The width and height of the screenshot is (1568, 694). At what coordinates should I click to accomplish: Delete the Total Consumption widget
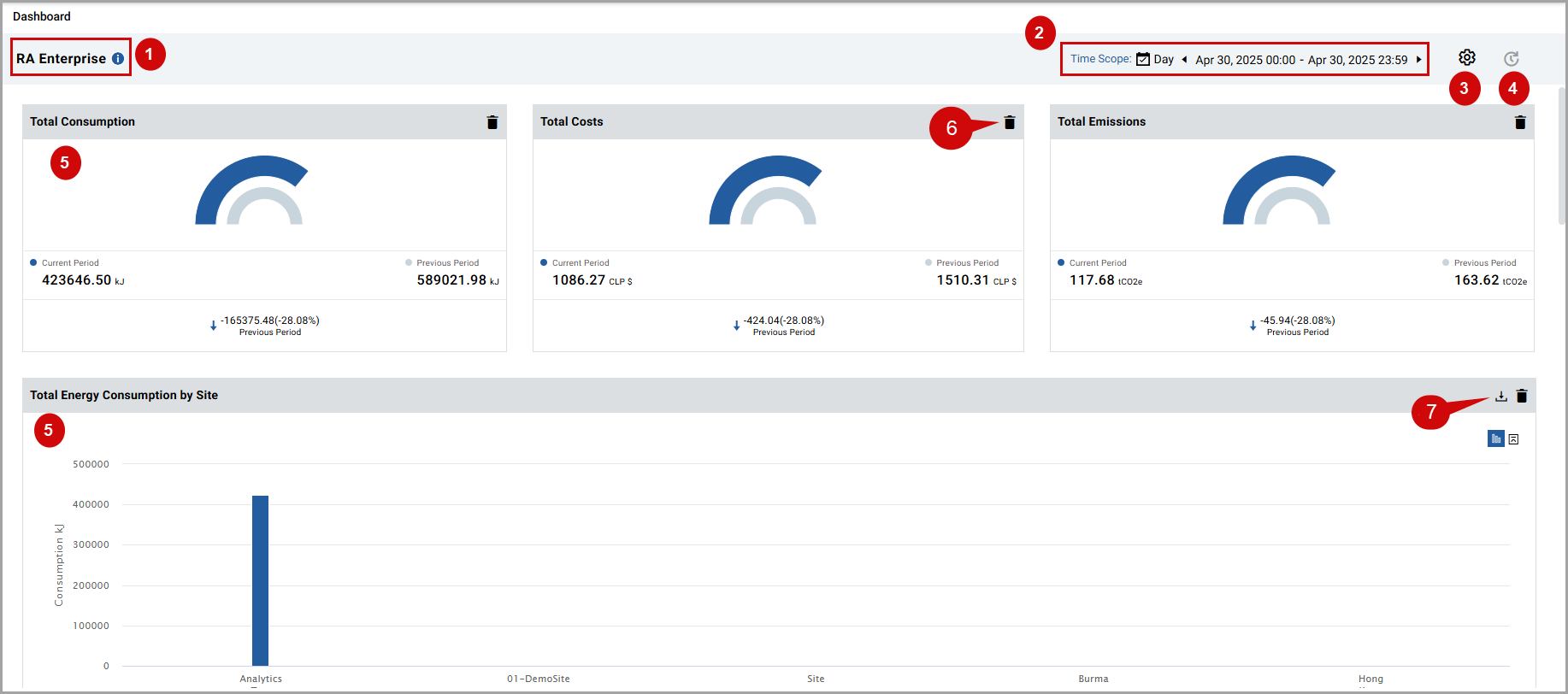[x=492, y=122]
